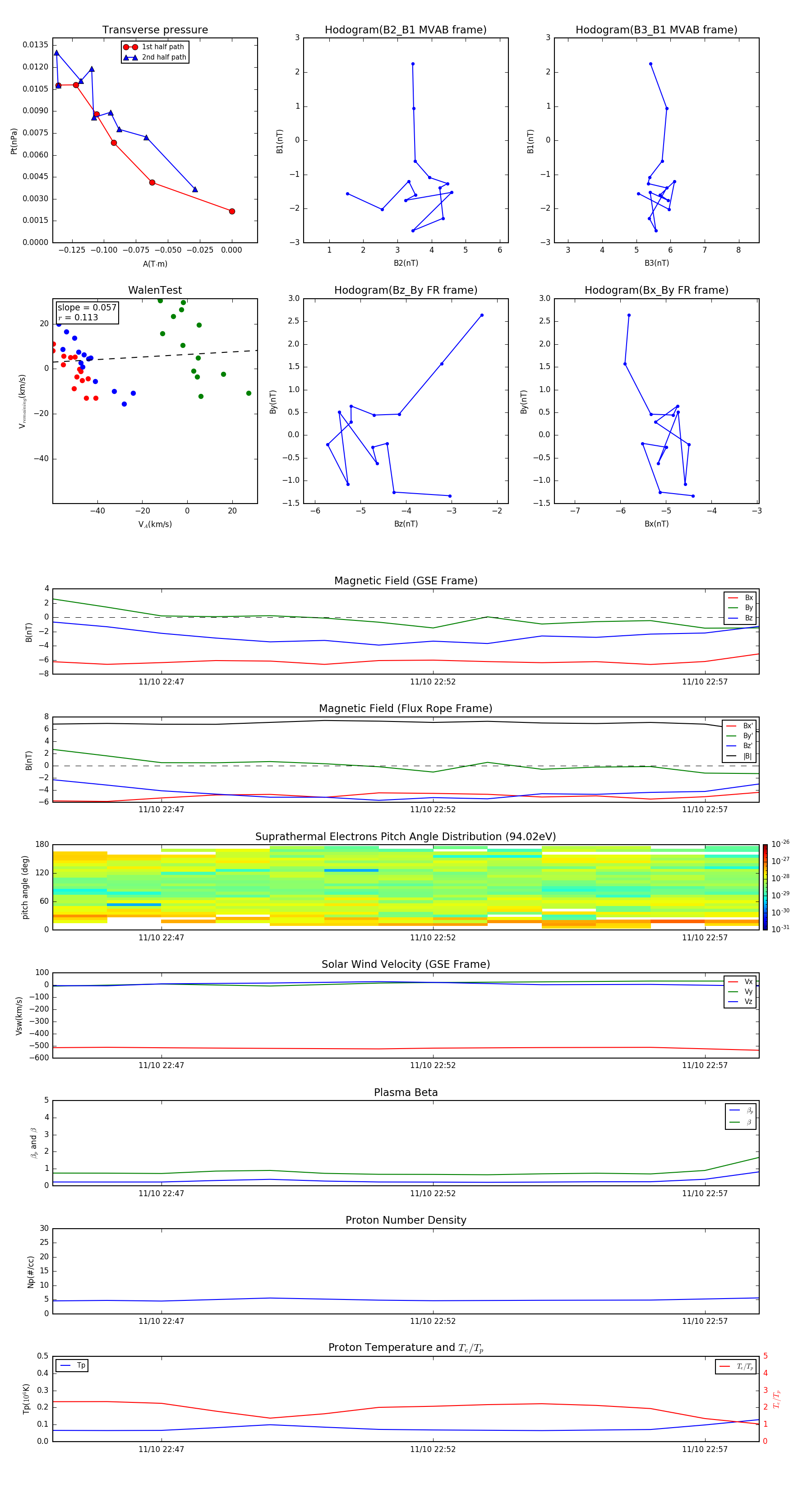Viewport: 812px width, 1489px height.
Task: Click the 'Hodogram(Bz_By FR frame)' title
Action: tap(406, 290)
